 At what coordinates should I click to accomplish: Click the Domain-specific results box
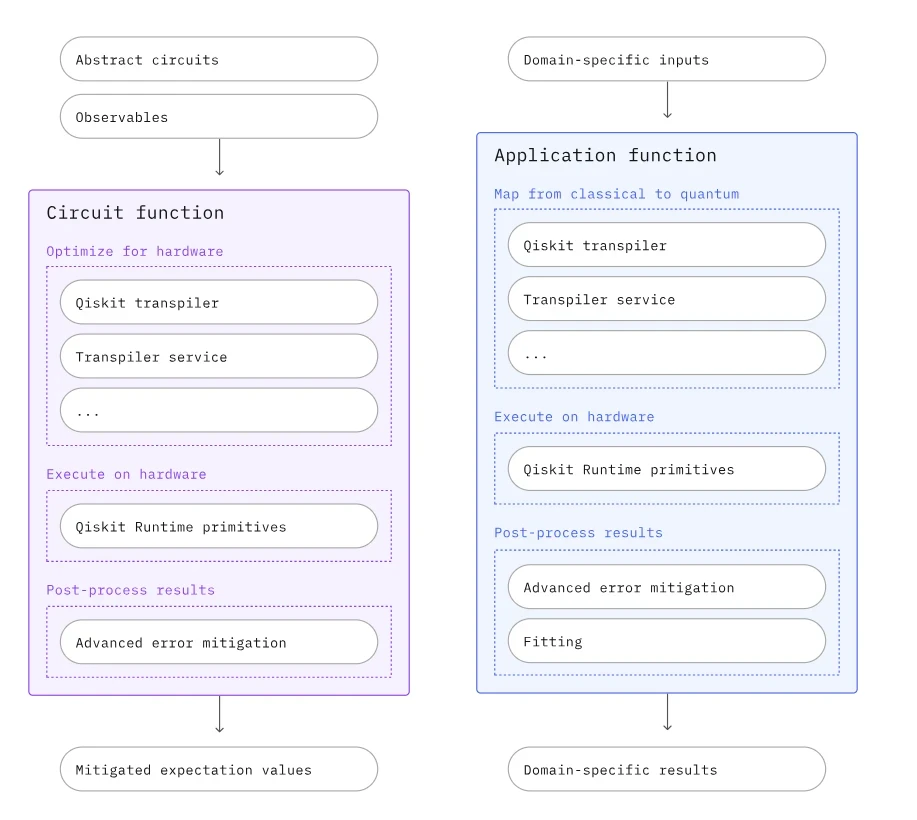pyautogui.click(x=667, y=770)
